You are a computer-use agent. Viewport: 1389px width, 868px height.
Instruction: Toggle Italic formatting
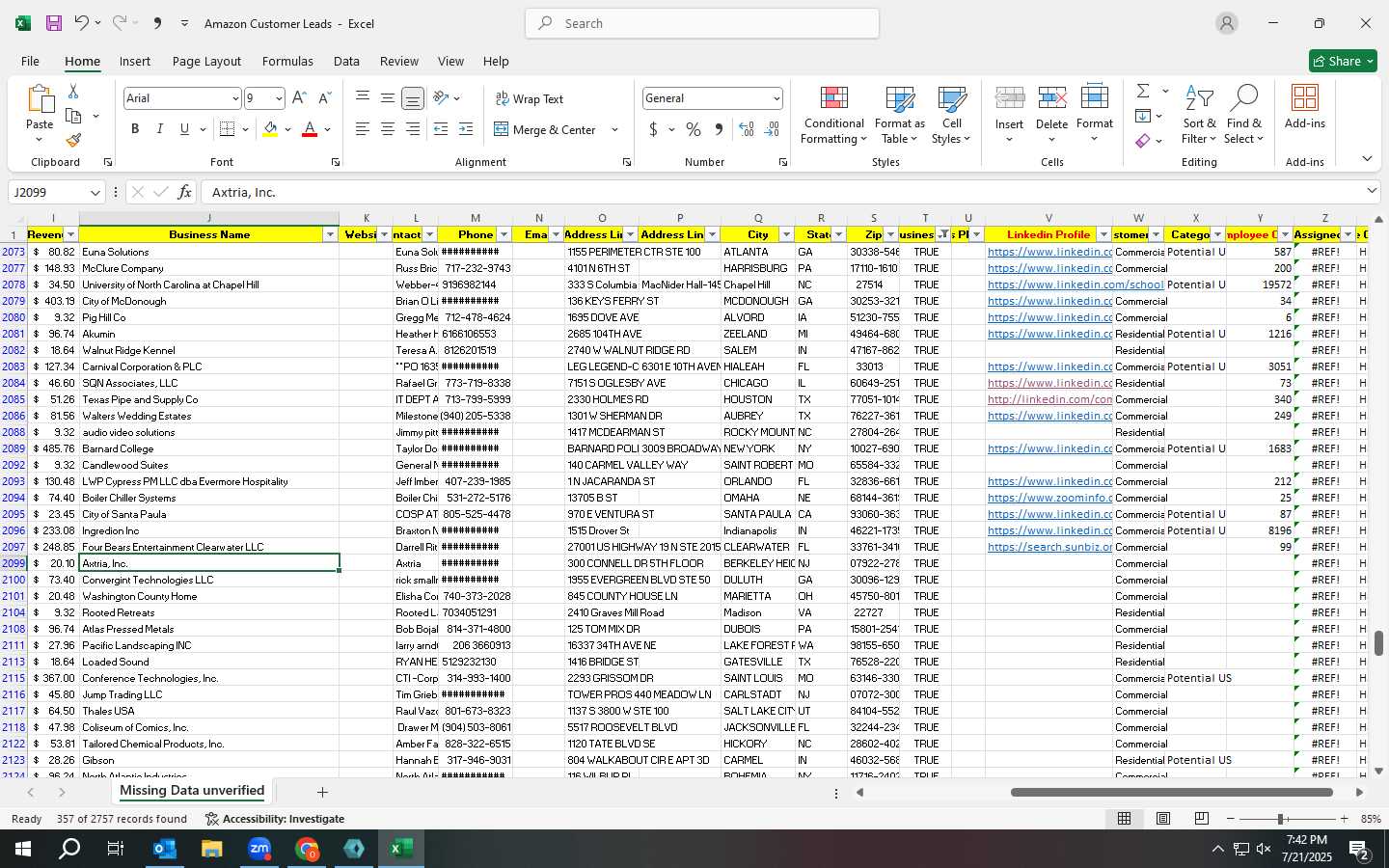[159, 129]
